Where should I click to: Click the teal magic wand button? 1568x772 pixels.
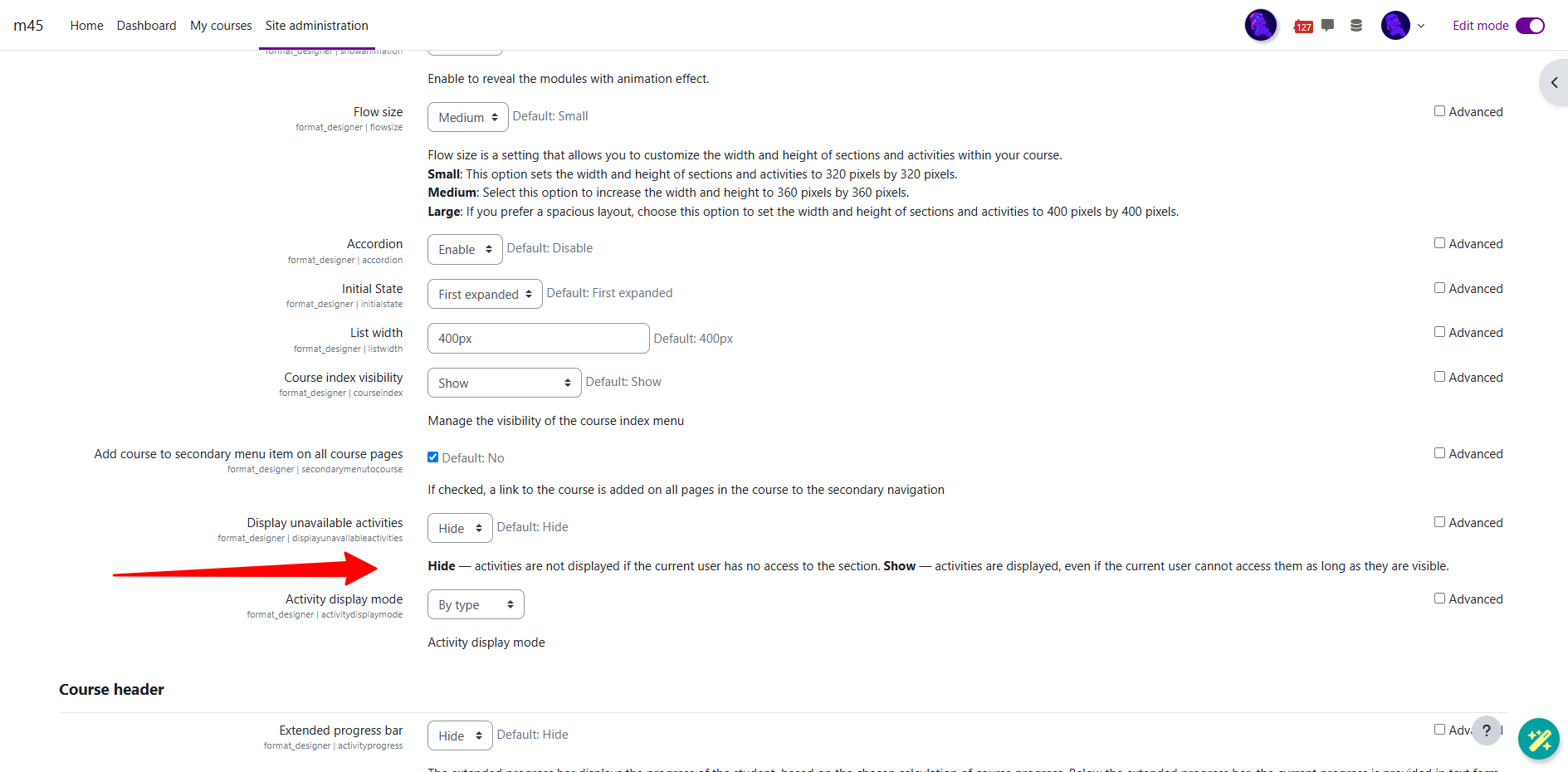click(1538, 739)
